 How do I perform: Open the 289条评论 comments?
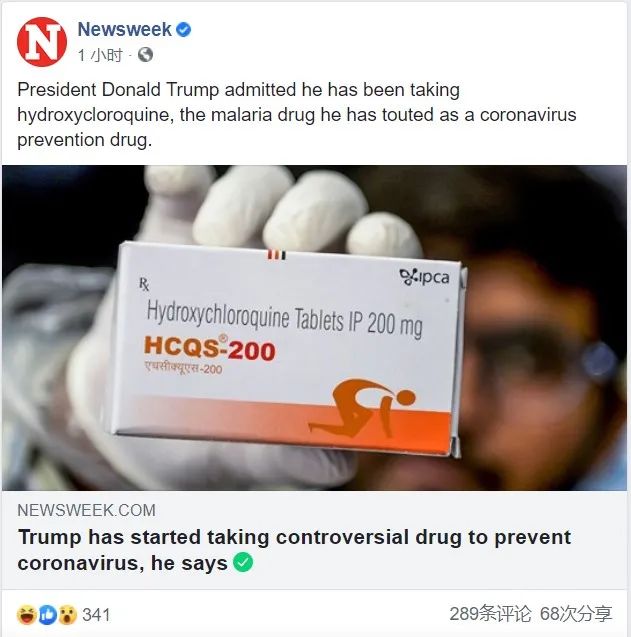490,614
